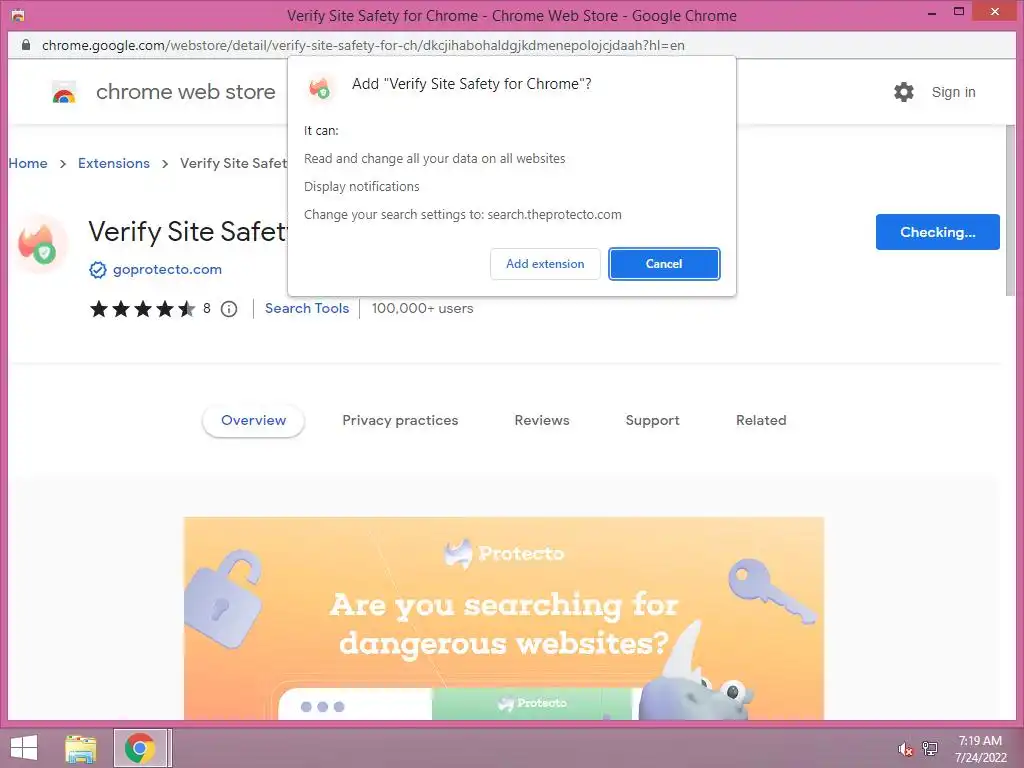
Task: Click the address bar URL
Action: point(363,46)
